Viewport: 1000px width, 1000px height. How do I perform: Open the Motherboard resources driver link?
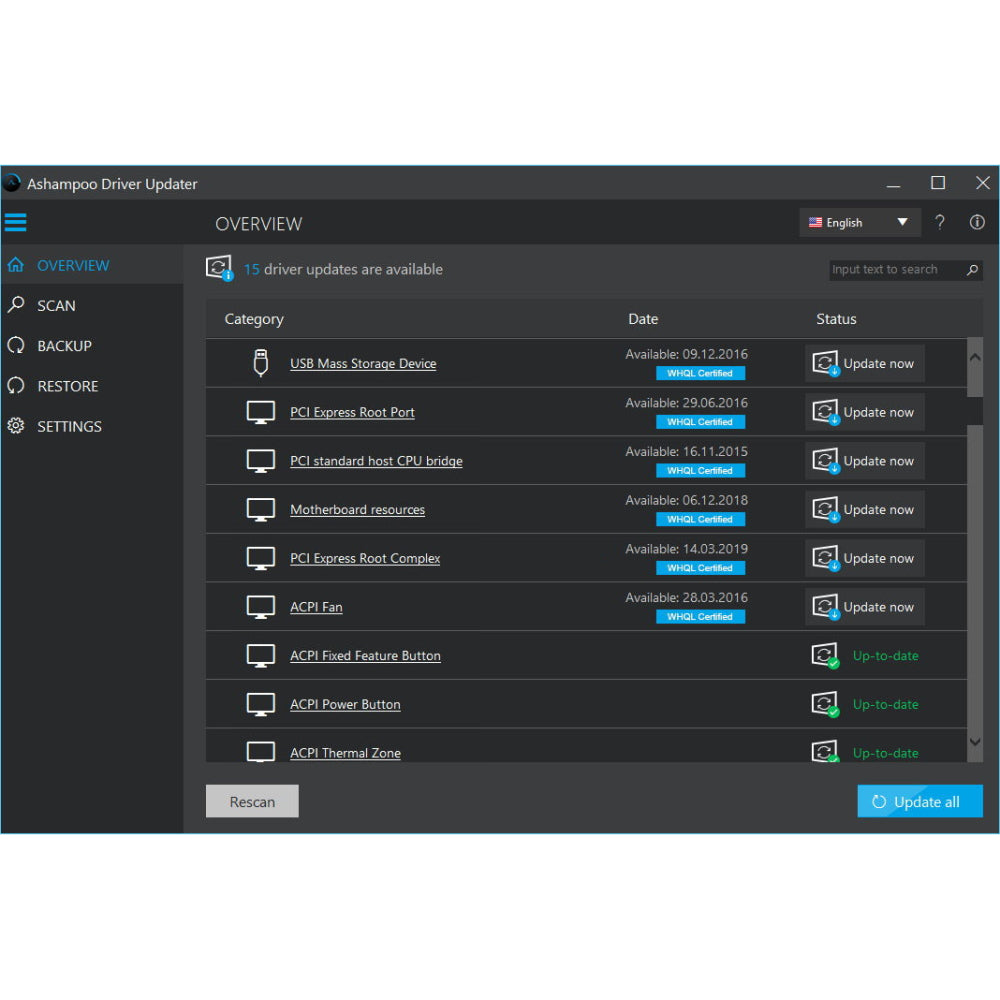click(357, 509)
